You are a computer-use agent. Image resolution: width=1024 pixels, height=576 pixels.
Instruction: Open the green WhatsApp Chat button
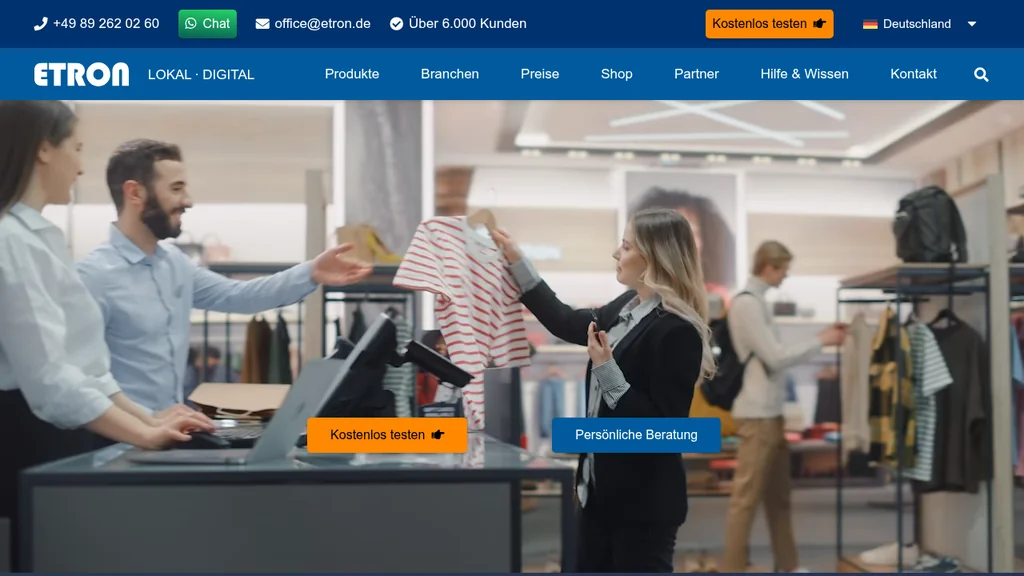coord(208,24)
